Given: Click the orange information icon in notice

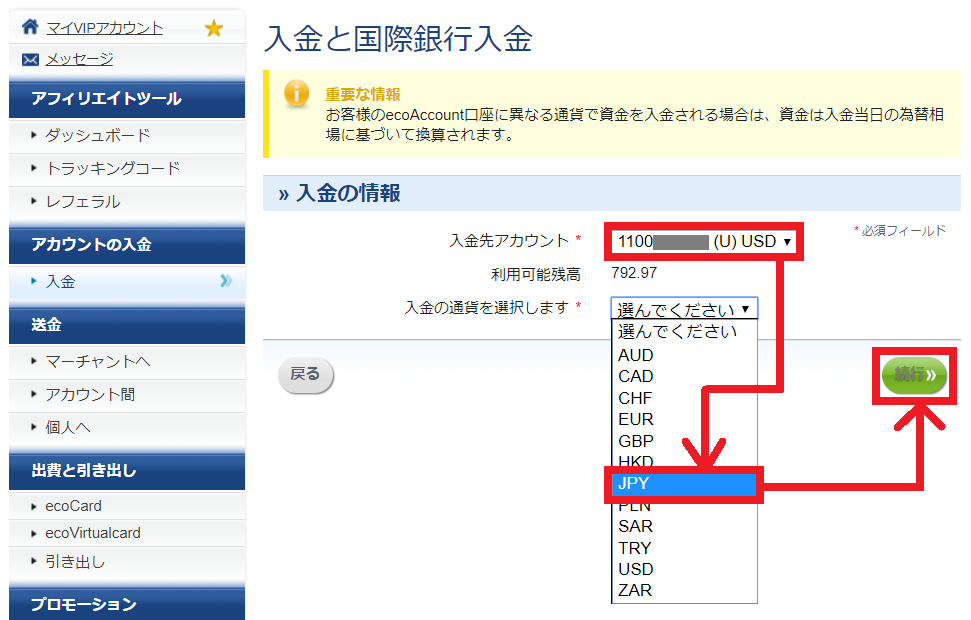Looking at the screenshot, I should pos(297,94).
